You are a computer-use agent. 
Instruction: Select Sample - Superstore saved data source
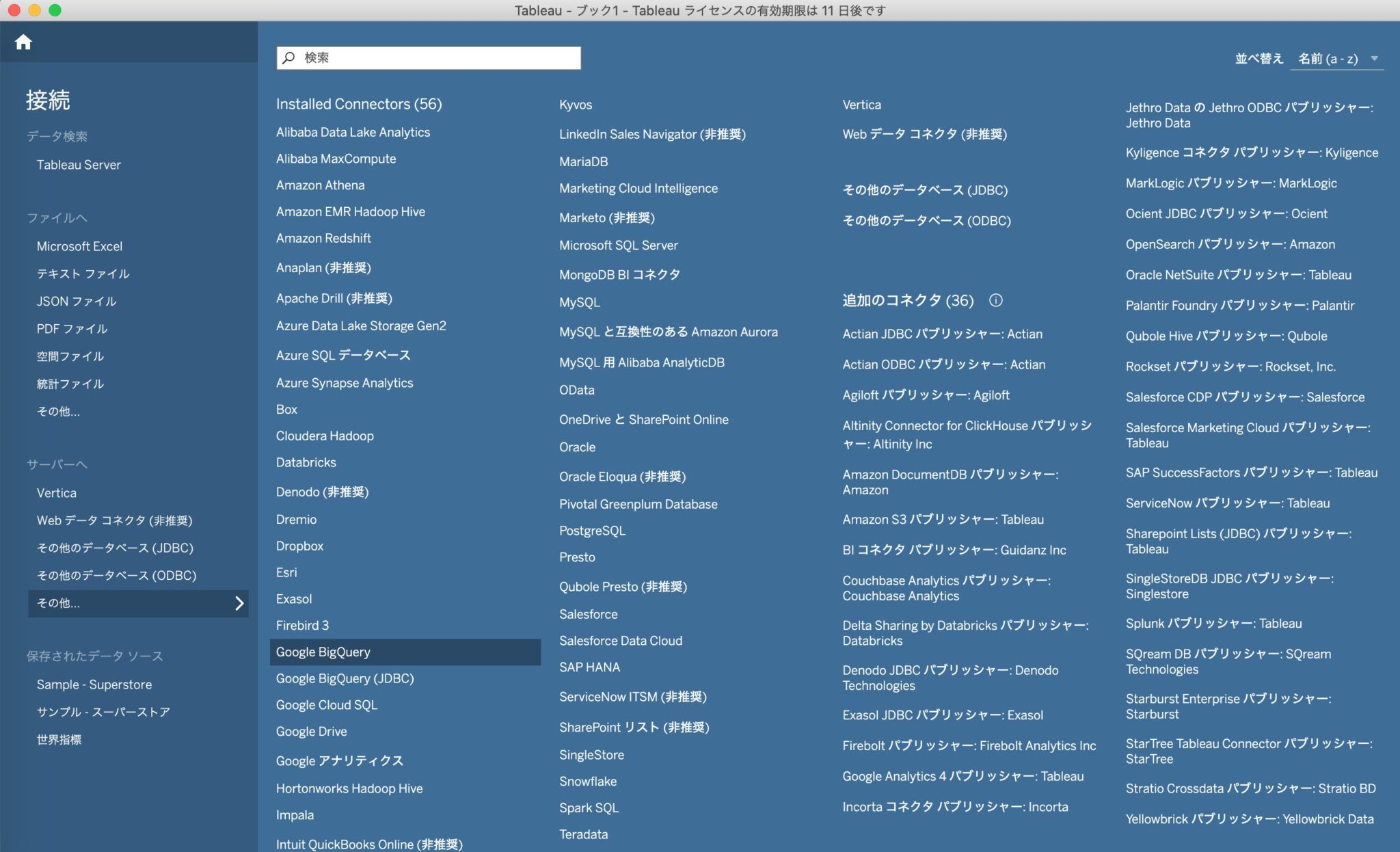[x=95, y=684]
